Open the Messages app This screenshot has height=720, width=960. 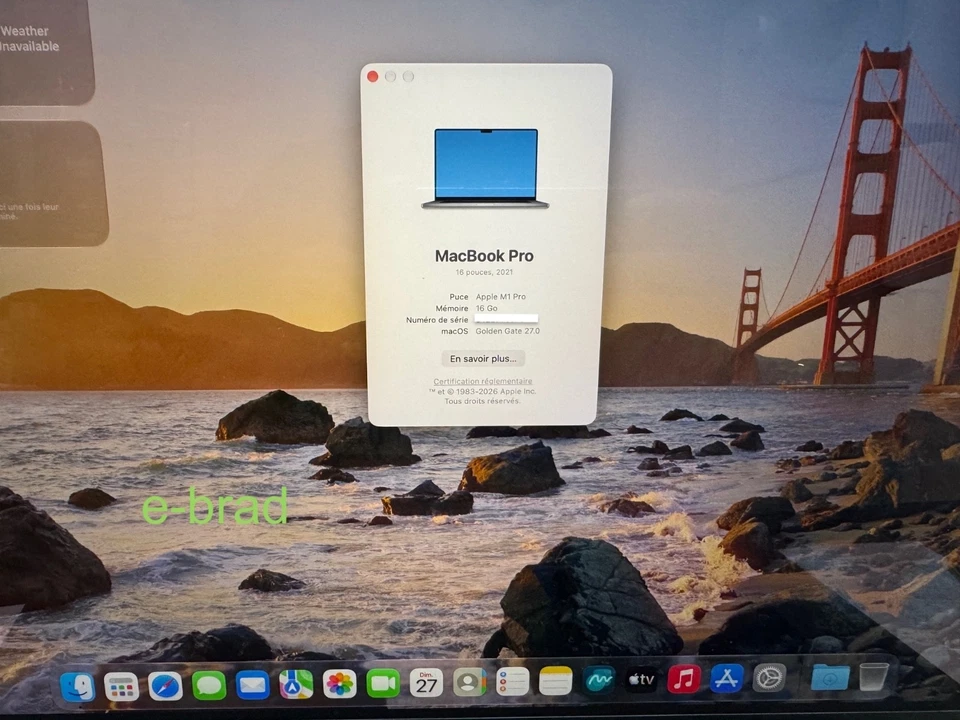tap(209, 686)
